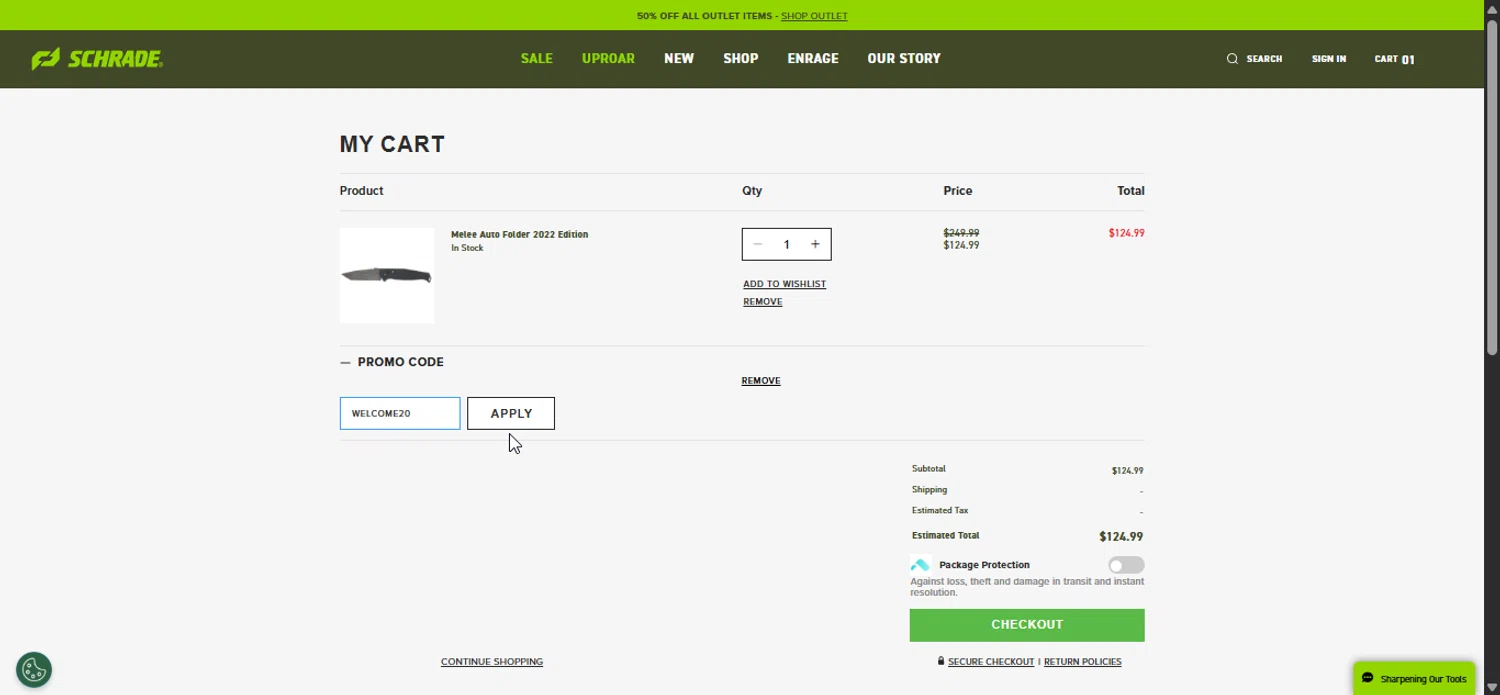The width and height of the screenshot is (1500, 695).
Task: Open Melee Auto Folder 2022 Edition title
Action: click(x=519, y=235)
